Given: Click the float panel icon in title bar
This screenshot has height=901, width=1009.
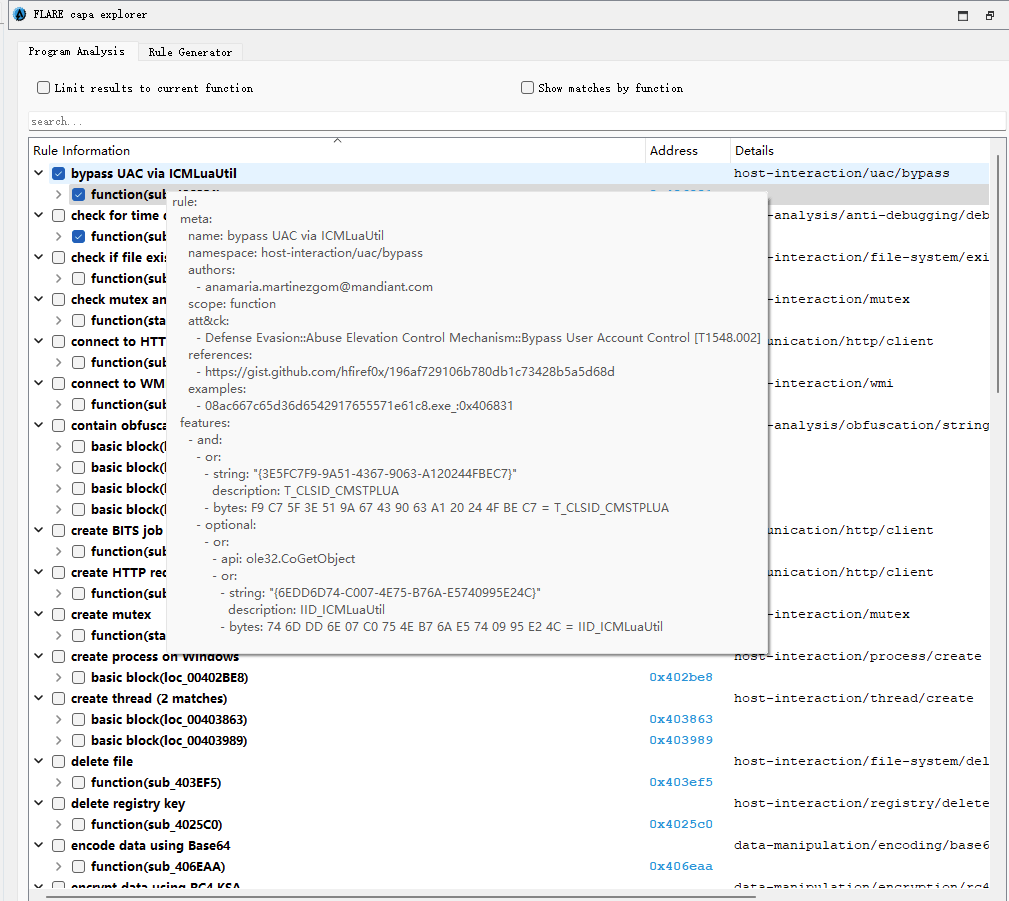Looking at the screenshot, I should pyautogui.click(x=989, y=15).
